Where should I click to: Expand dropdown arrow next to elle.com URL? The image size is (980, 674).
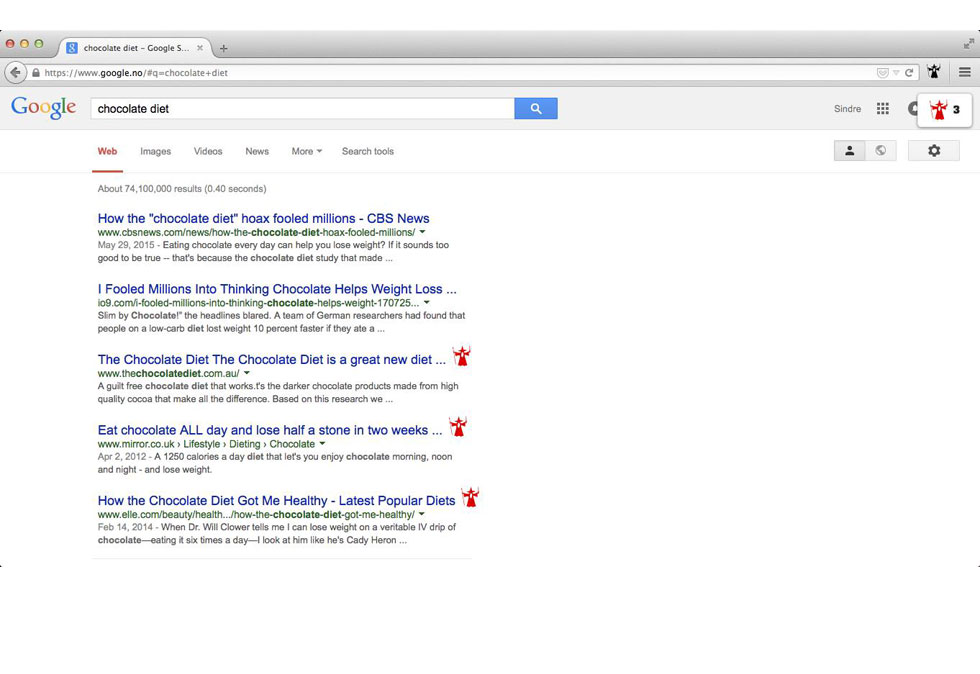point(421,515)
